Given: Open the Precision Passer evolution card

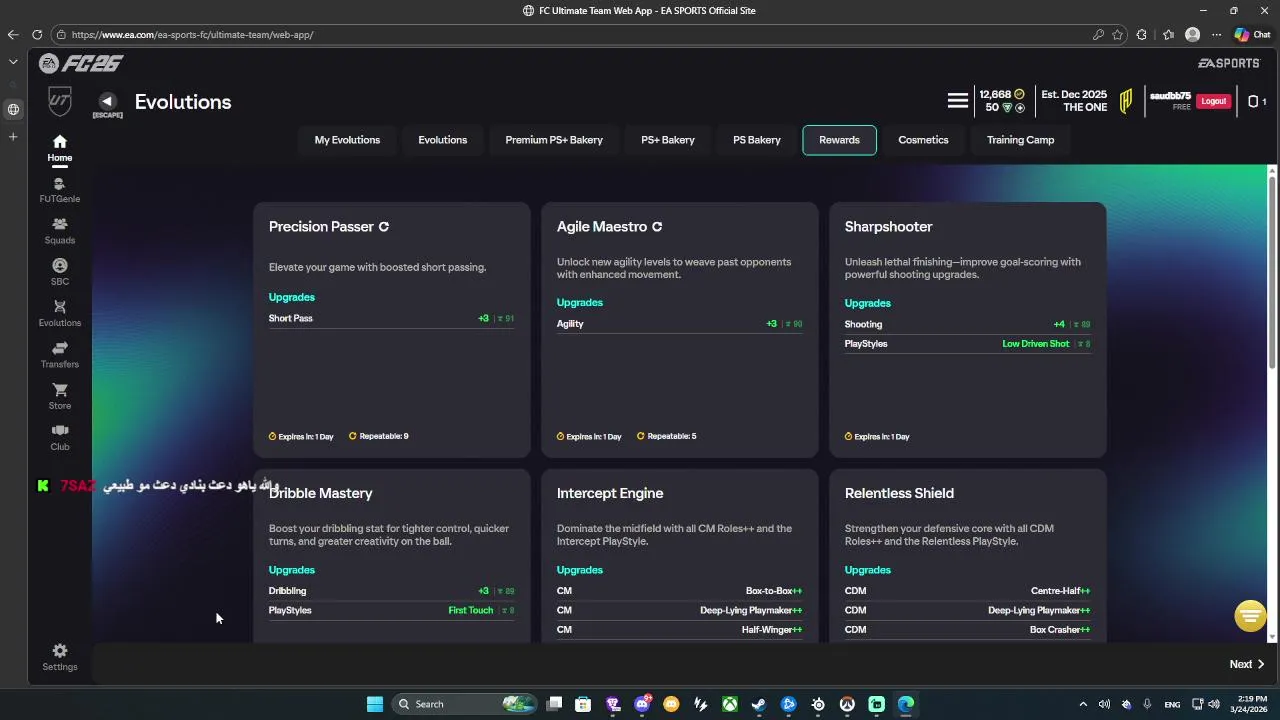Looking at the screenshot, I should [x=392, y=330].
